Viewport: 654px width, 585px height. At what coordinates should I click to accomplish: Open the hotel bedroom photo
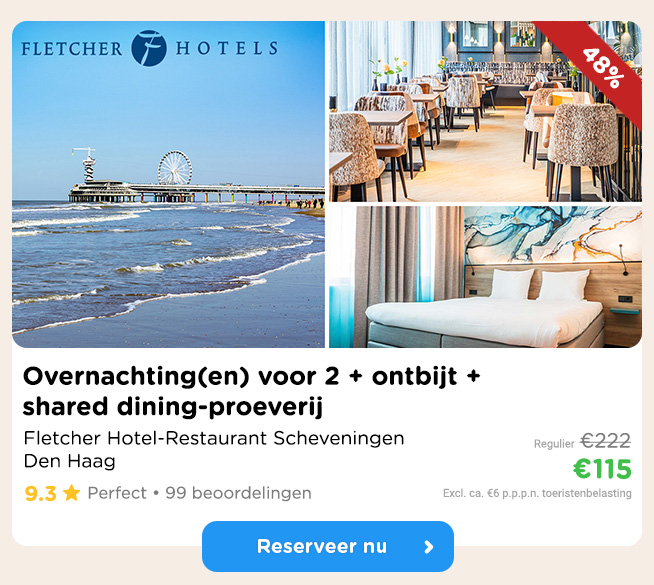(485, 277)
